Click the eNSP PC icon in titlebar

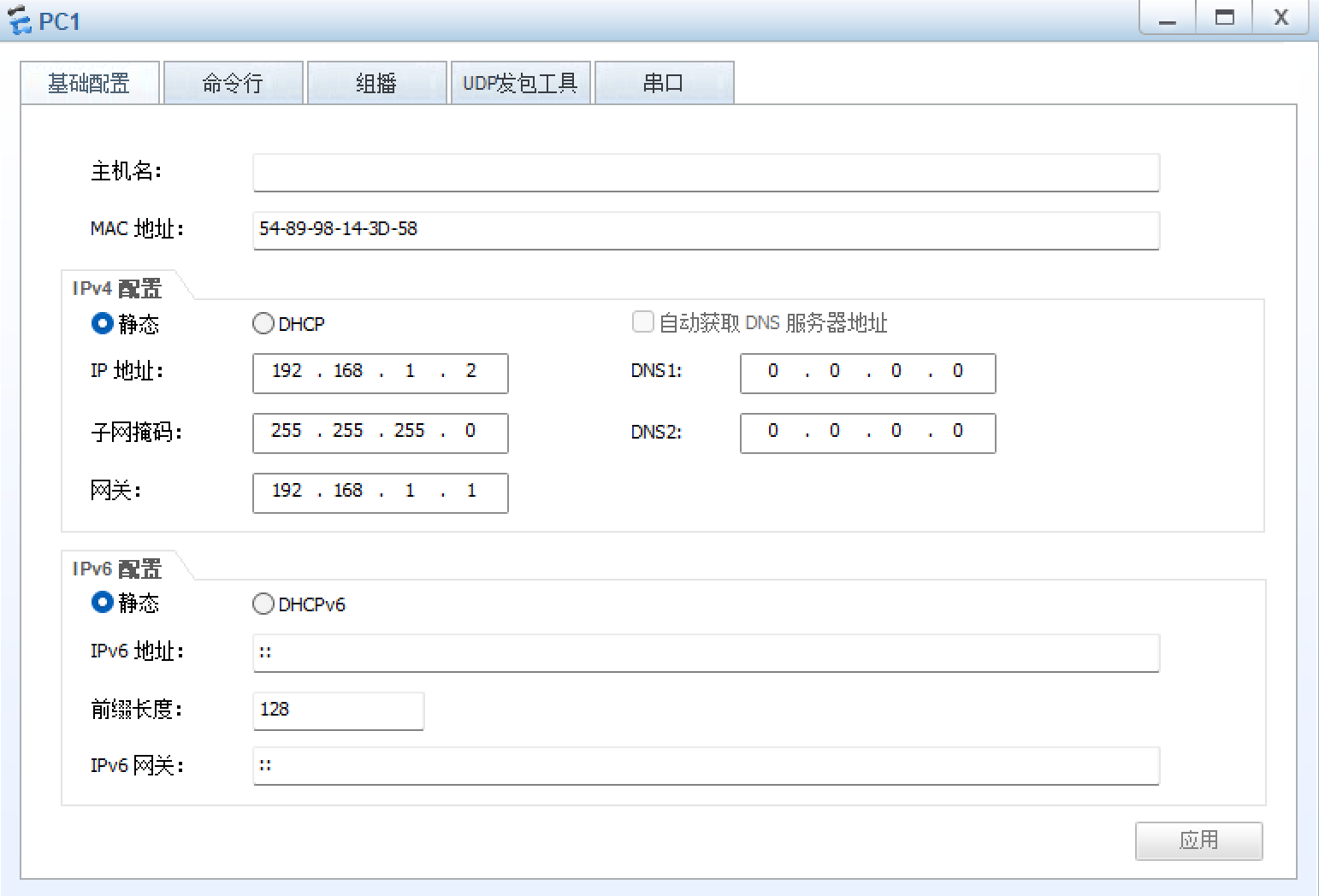pyautogui.click(x=19, y=18)
